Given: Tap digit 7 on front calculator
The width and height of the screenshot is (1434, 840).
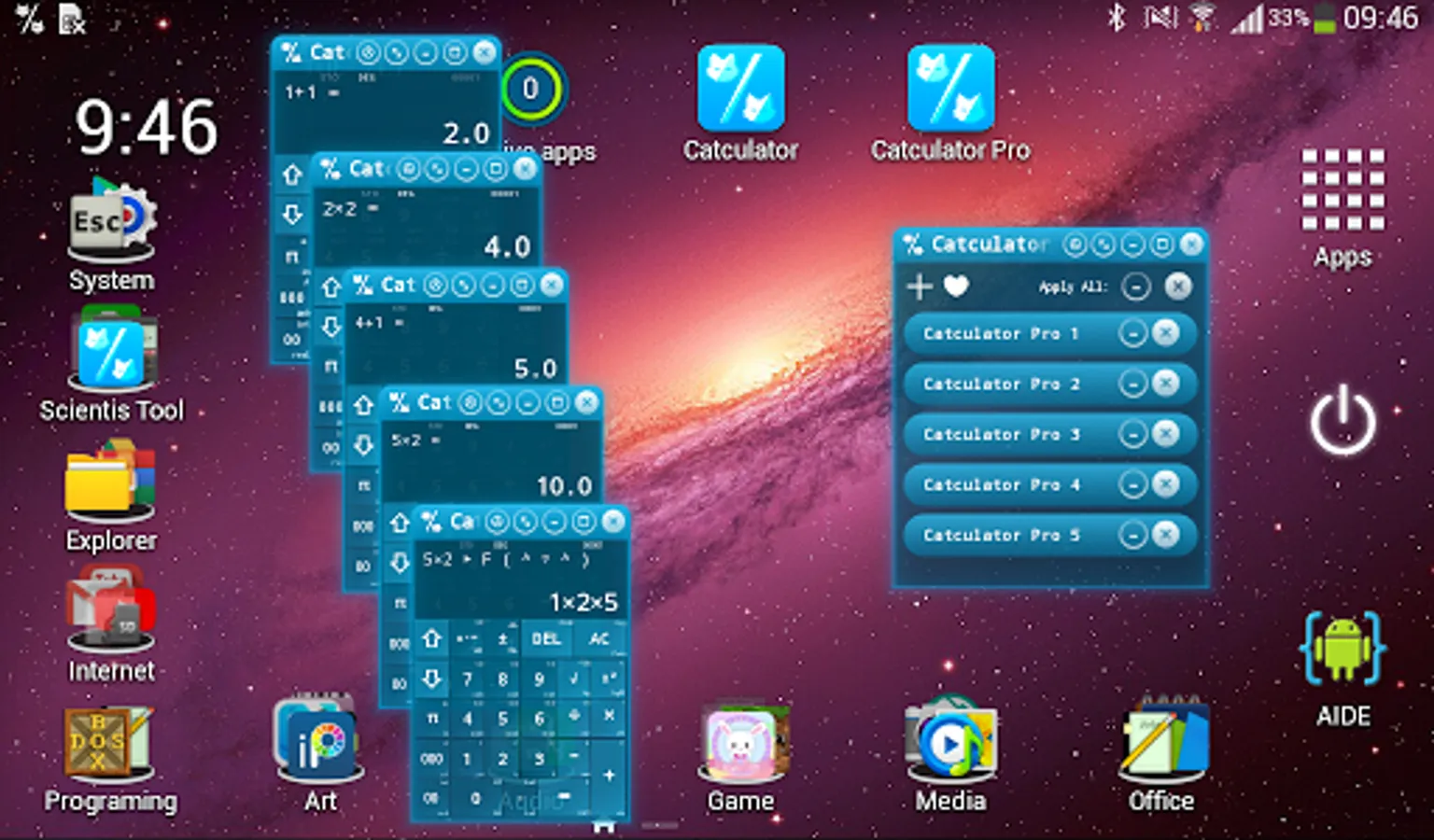Looking at the screenshot, I should click(x=468, y=679).
